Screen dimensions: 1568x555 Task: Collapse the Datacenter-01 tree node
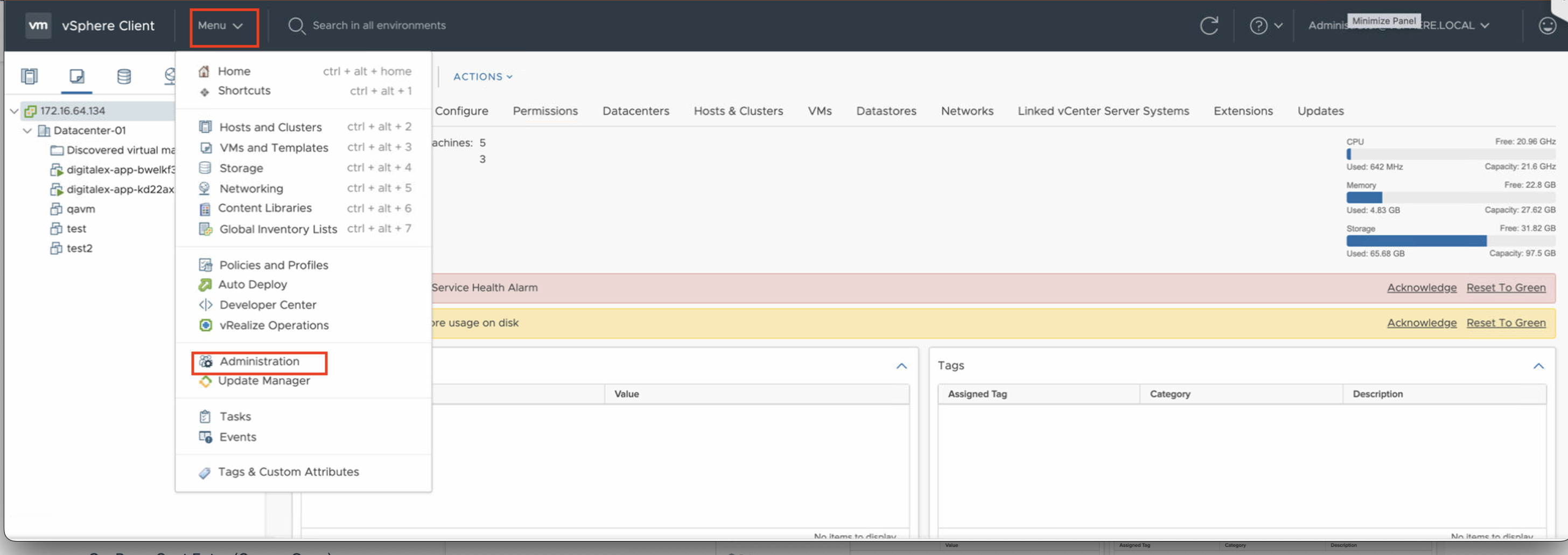[27, 130]
